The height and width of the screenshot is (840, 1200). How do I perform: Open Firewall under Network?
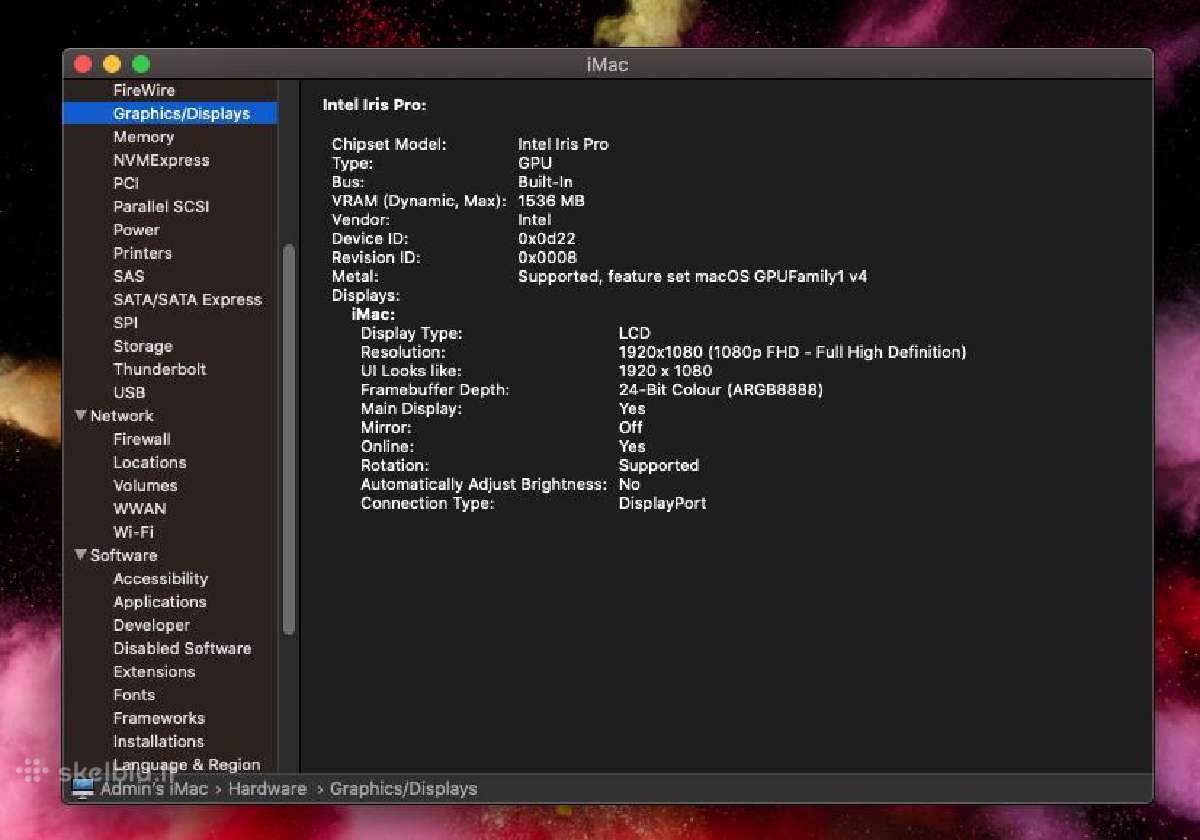click(141, 439)
